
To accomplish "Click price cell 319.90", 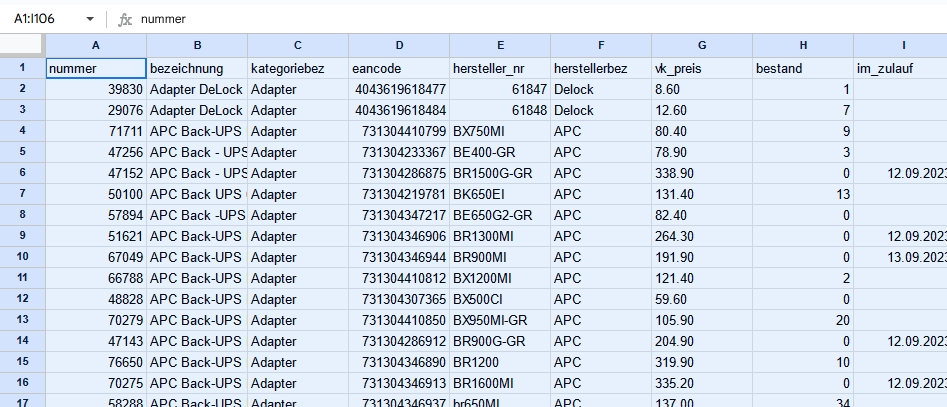I will pos(702,362).
